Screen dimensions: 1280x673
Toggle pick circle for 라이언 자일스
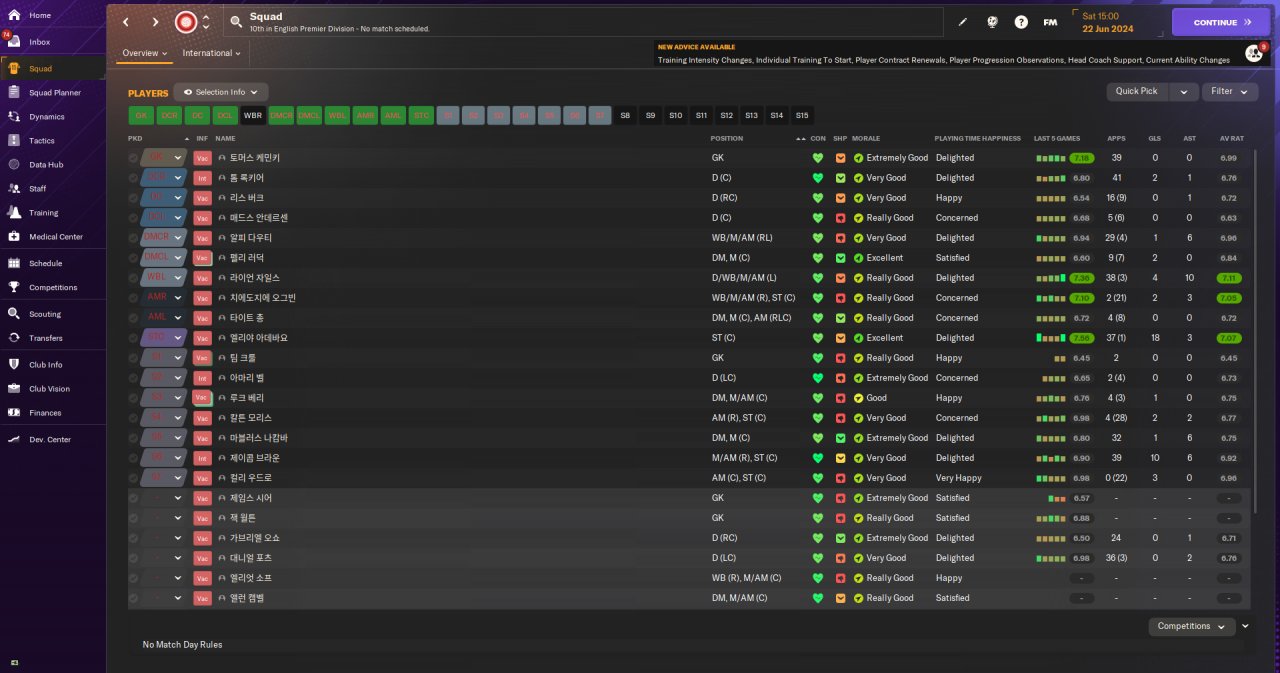(134, 278)
